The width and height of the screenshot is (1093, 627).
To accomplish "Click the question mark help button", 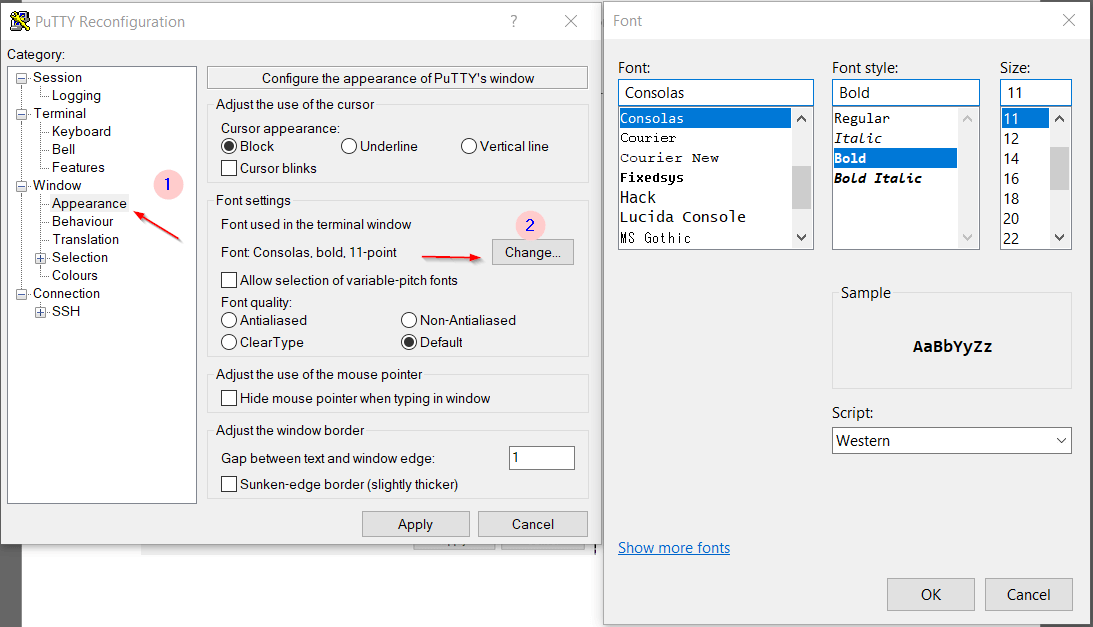I will pos(514,21).
